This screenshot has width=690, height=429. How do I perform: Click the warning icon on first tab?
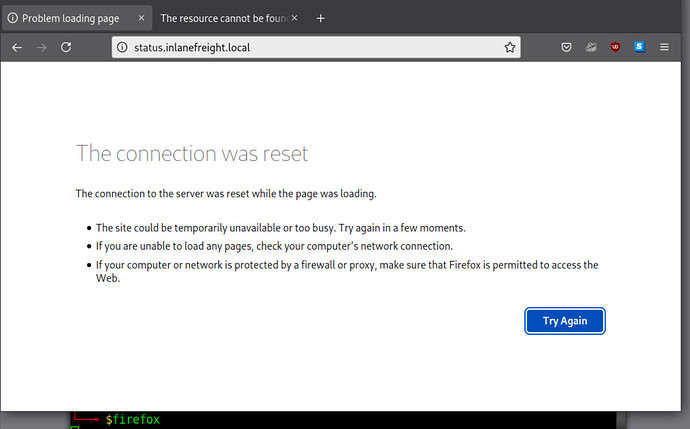12,18
